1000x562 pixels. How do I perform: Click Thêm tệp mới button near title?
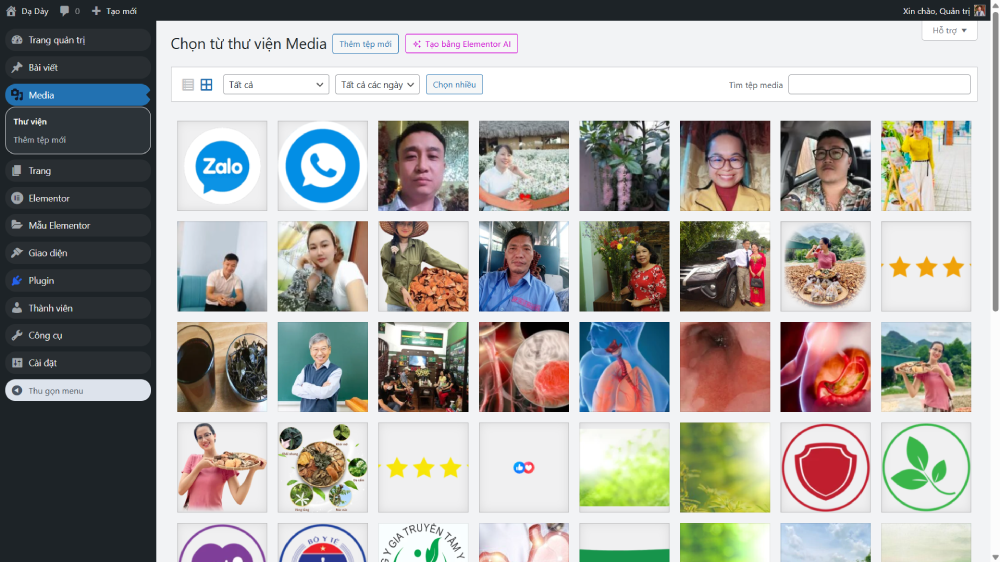click(x=365, y=44)
